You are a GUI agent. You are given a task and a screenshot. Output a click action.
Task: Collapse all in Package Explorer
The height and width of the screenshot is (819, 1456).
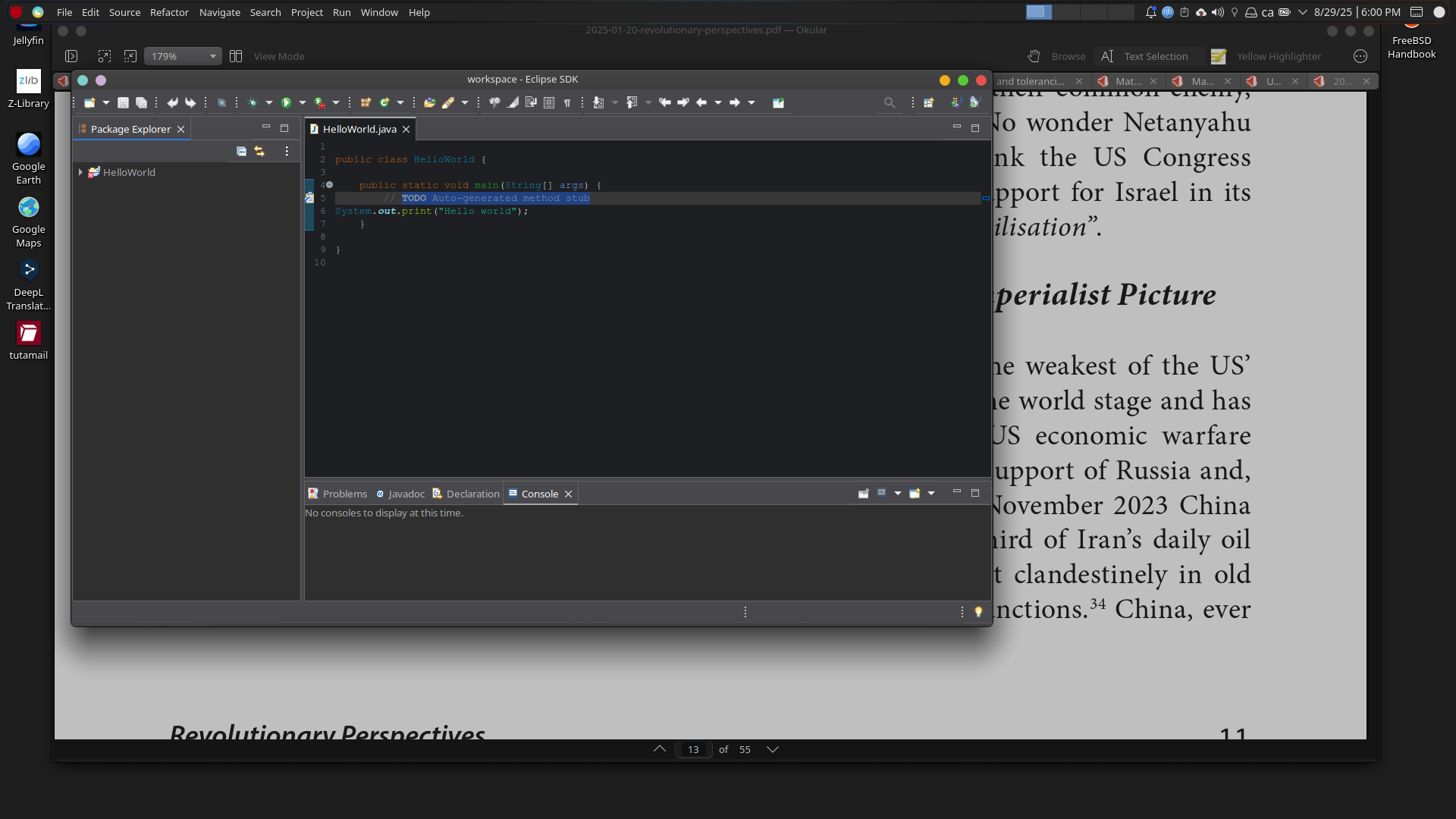(x=241, y=152)
